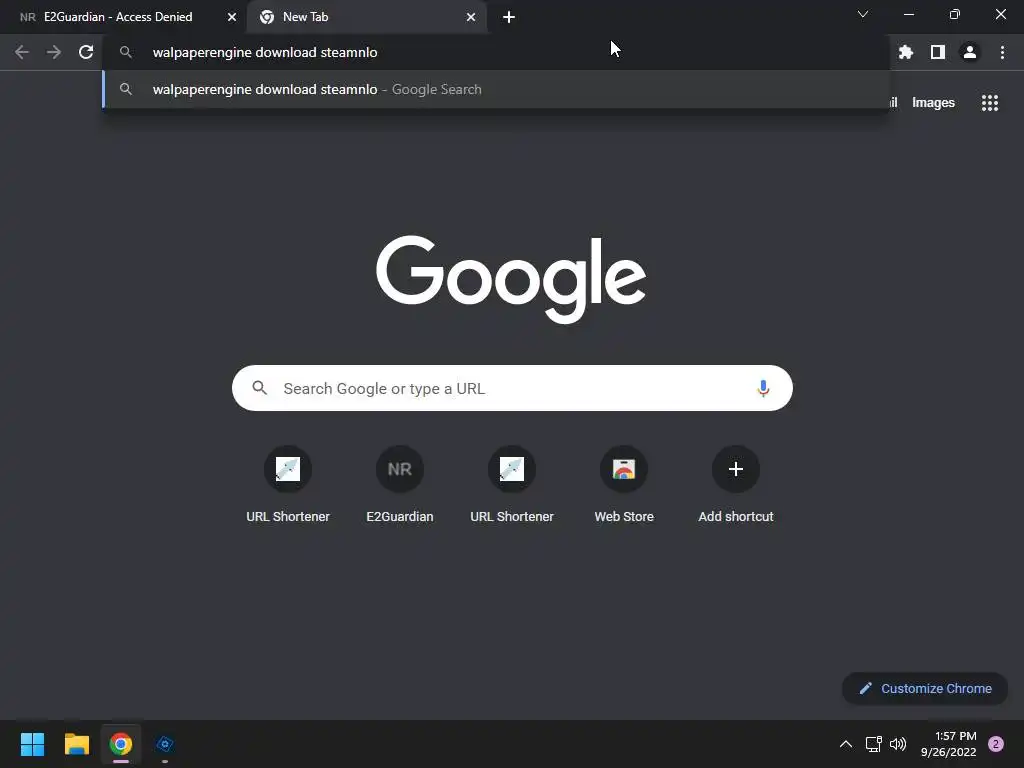Go forward with the browser forward arrow
This screenshot has height=768, width=1024.
54,52
